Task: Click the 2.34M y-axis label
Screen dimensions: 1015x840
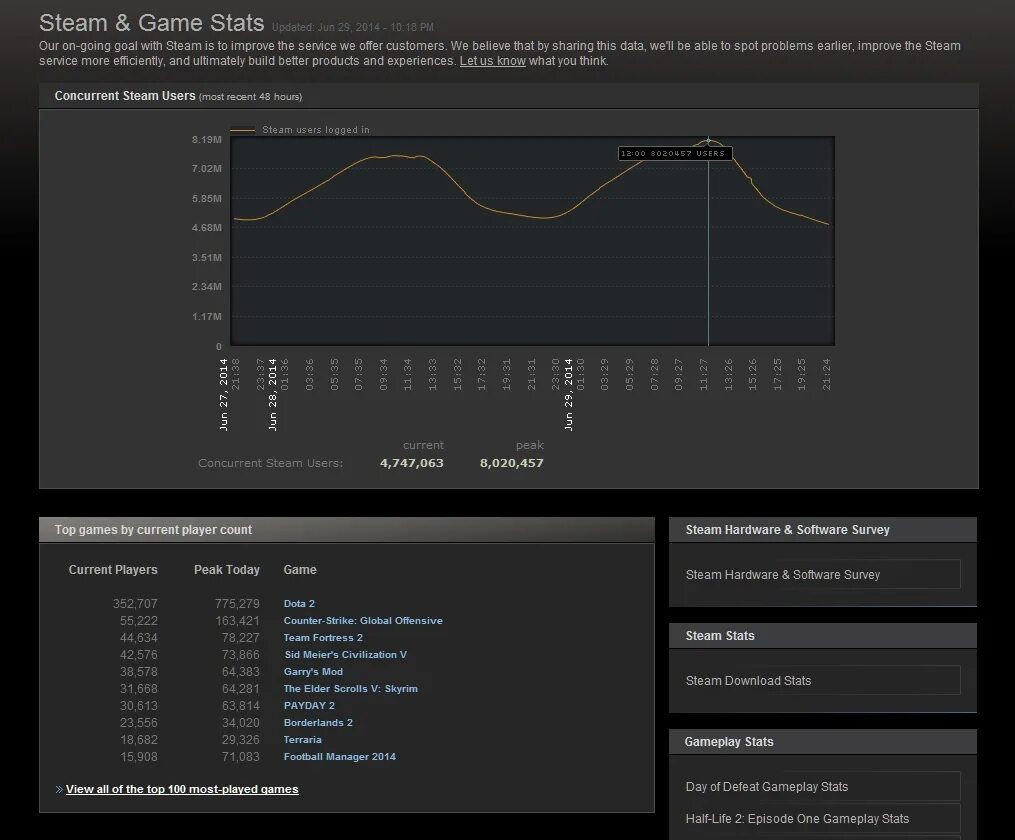Action: 206,286
